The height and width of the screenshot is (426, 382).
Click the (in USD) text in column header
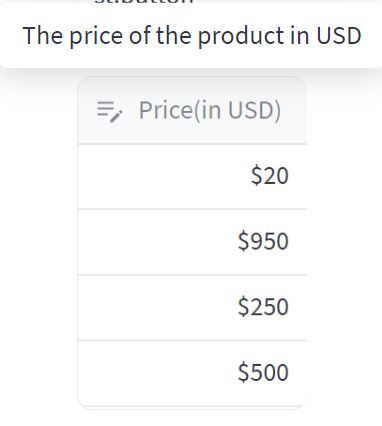(235, 111)
